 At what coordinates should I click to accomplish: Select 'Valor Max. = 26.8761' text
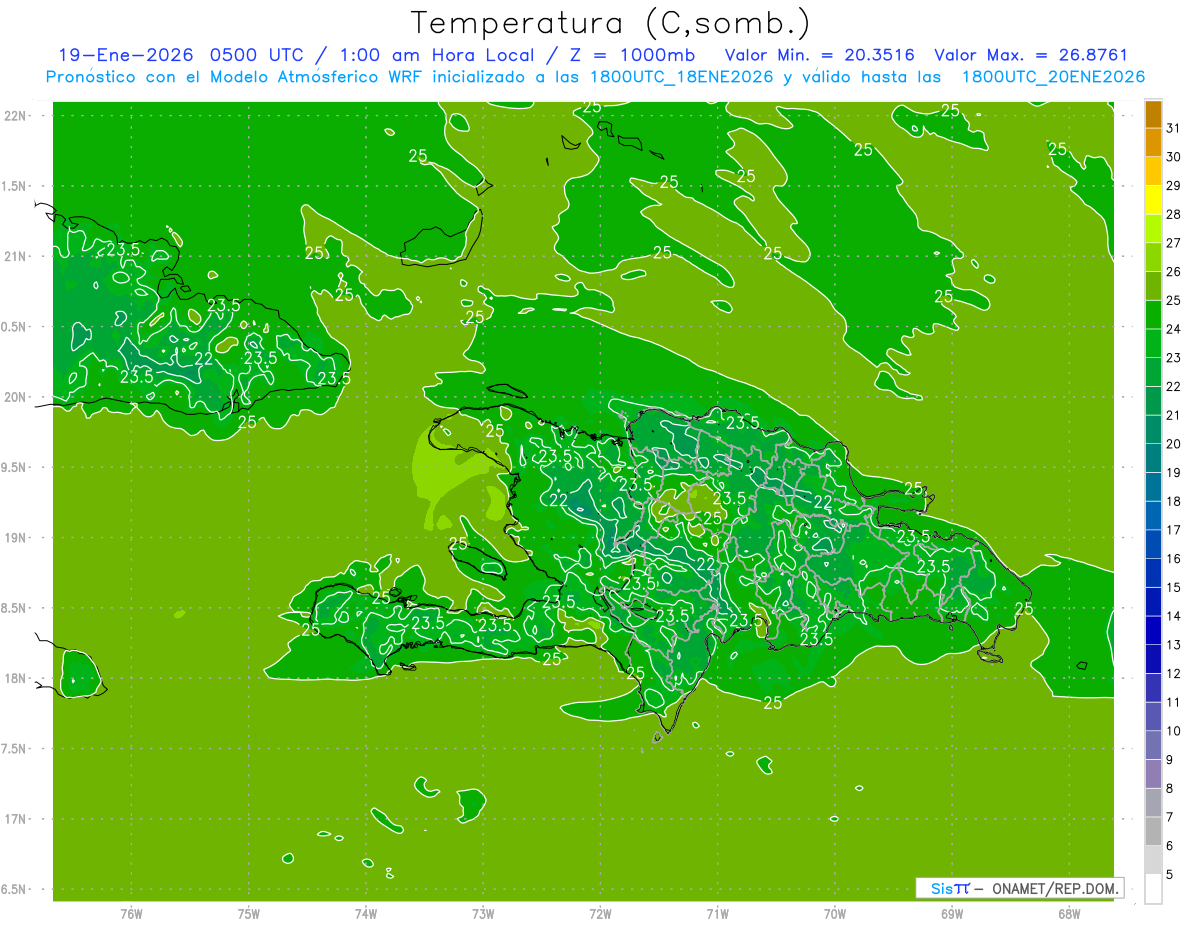pyautogui.click(x=1031, y=55)
